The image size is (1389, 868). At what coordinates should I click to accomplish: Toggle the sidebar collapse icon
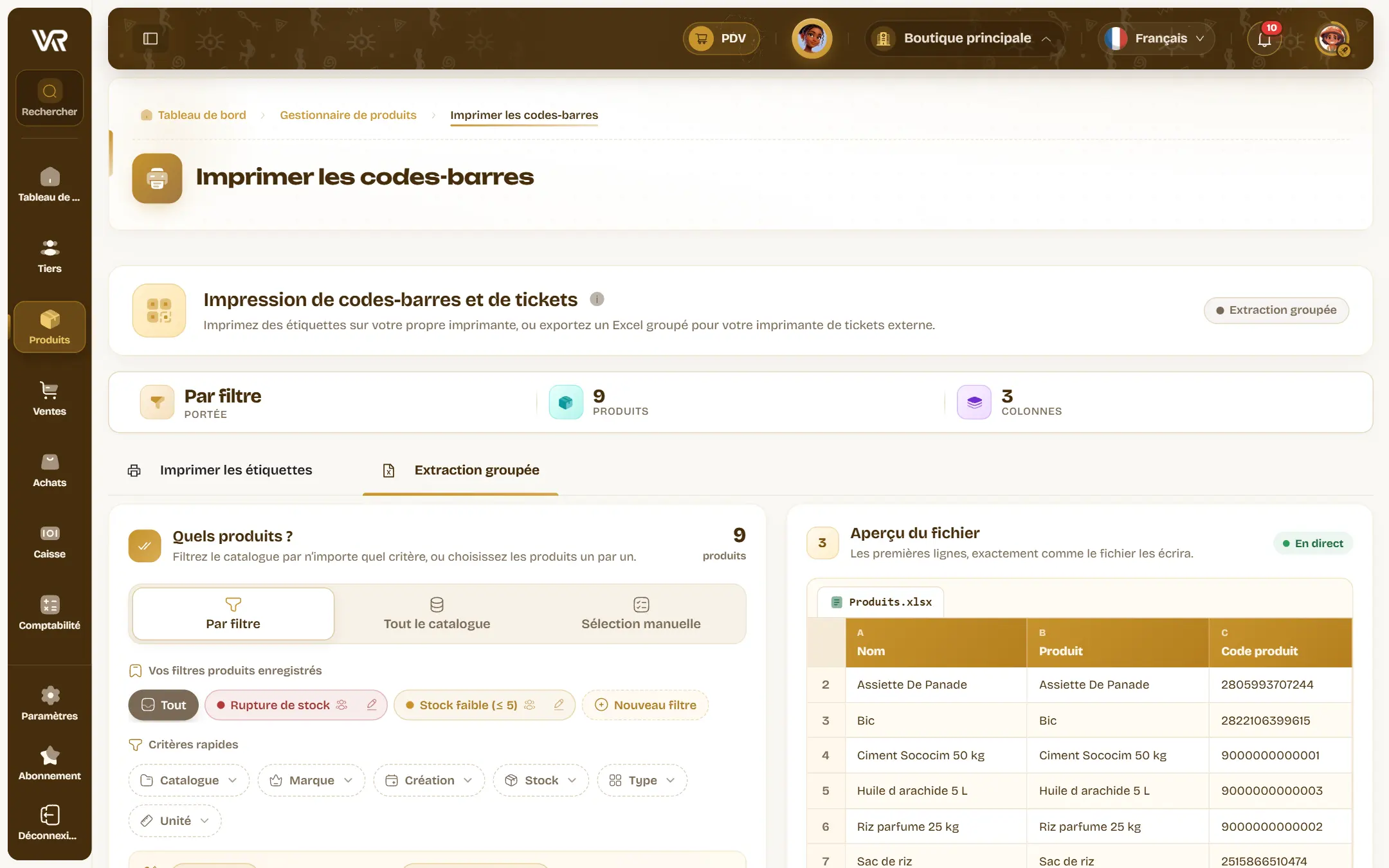point(150,39)
